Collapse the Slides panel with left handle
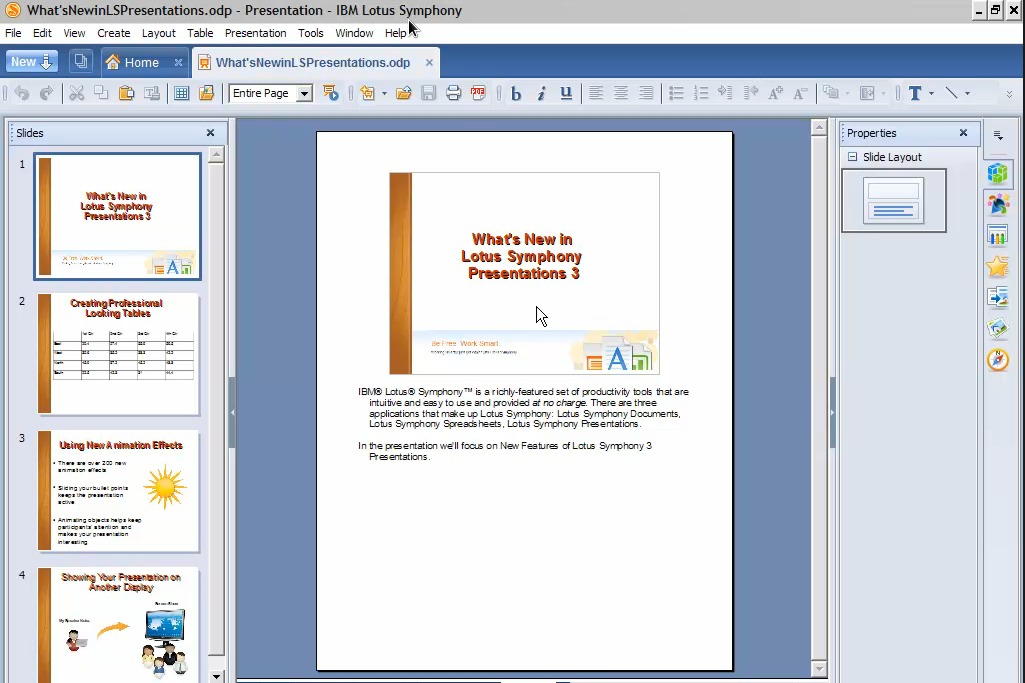Viewport: 1025px width, 683px height. [x=232, y=413]
